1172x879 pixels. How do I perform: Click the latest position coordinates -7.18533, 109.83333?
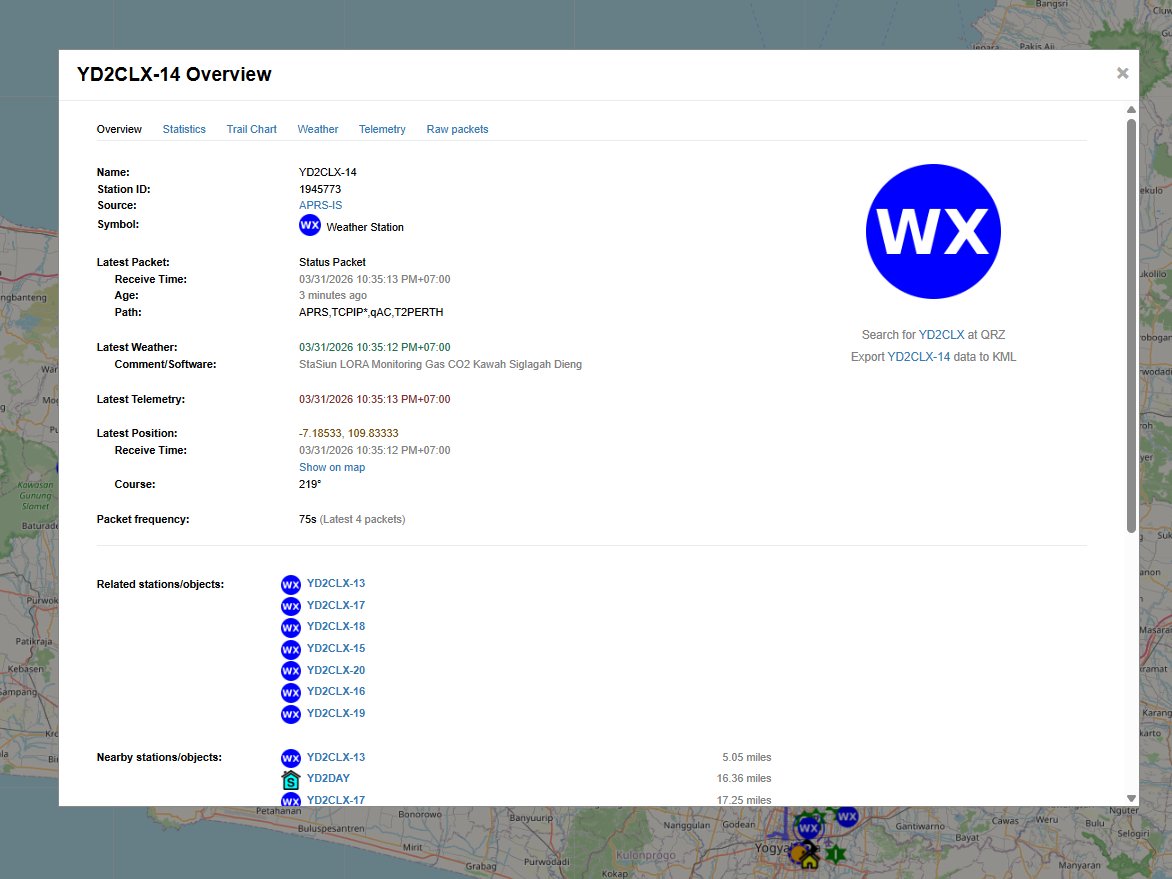pos(348,433)
